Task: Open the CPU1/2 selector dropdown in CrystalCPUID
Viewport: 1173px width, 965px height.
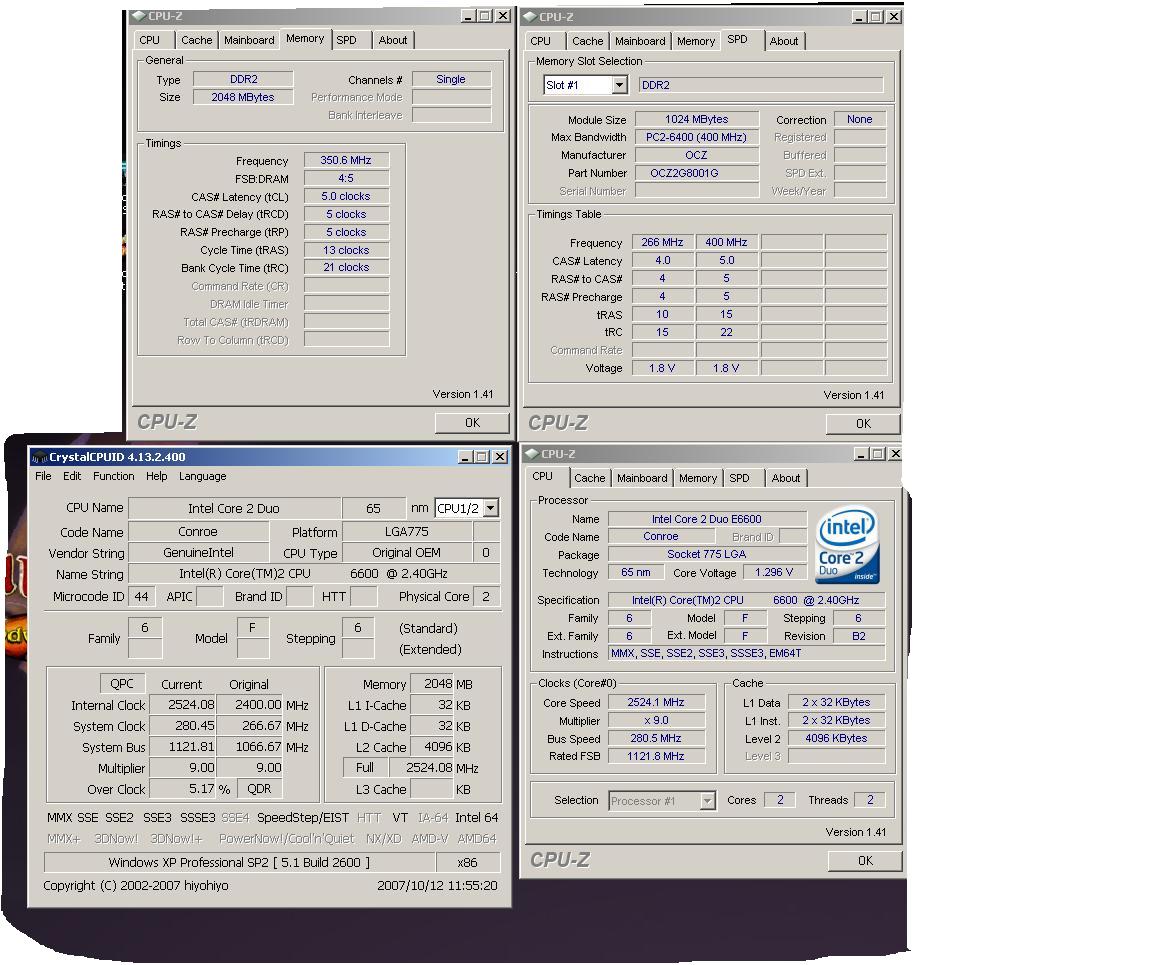Action: (491, 508)
